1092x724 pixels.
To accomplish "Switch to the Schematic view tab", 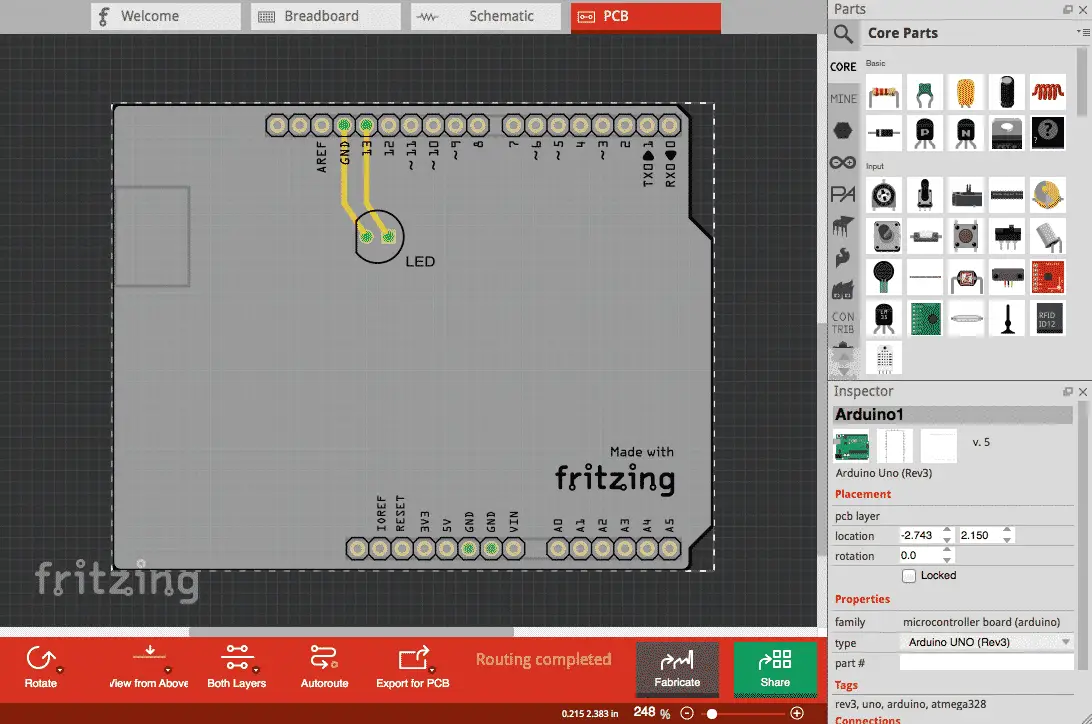I will click(x=485, y=16).
